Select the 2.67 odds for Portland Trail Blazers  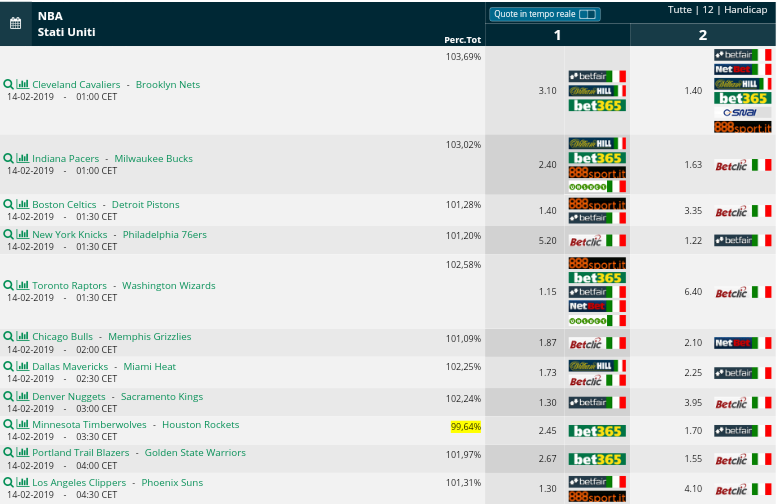(x=547, y=459)
